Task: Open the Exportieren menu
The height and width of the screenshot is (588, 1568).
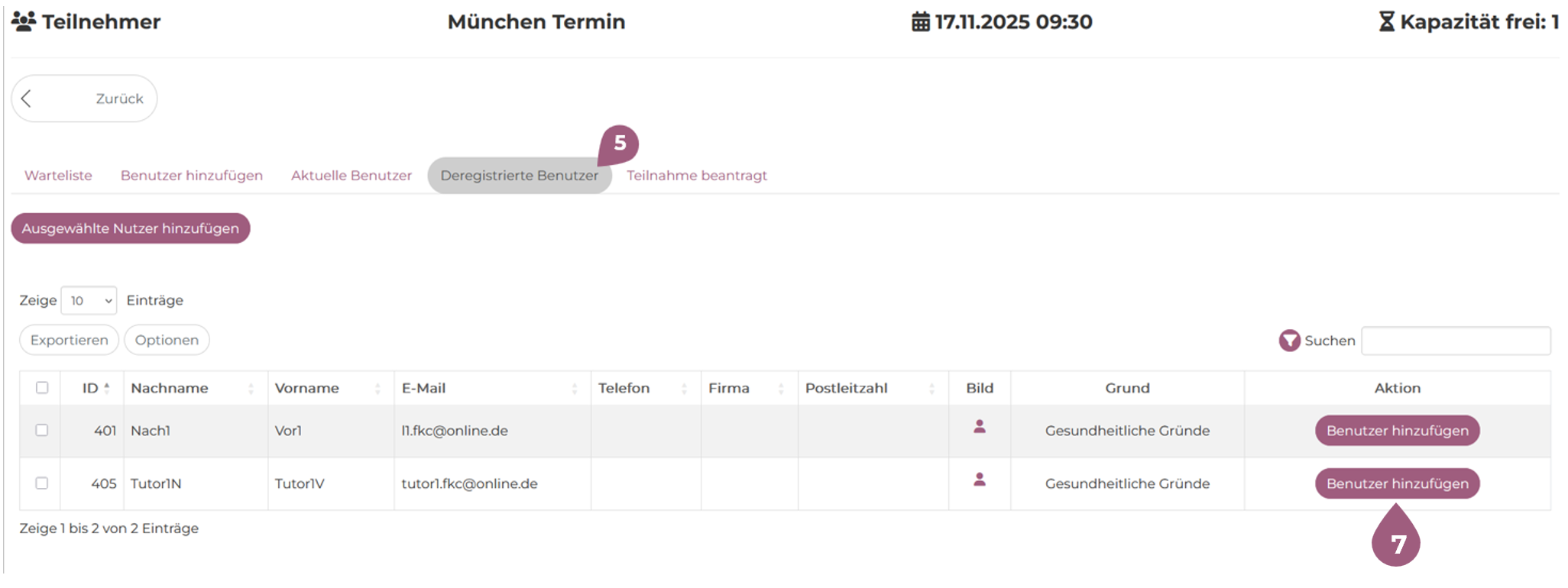Action: (x=69, y=341)
